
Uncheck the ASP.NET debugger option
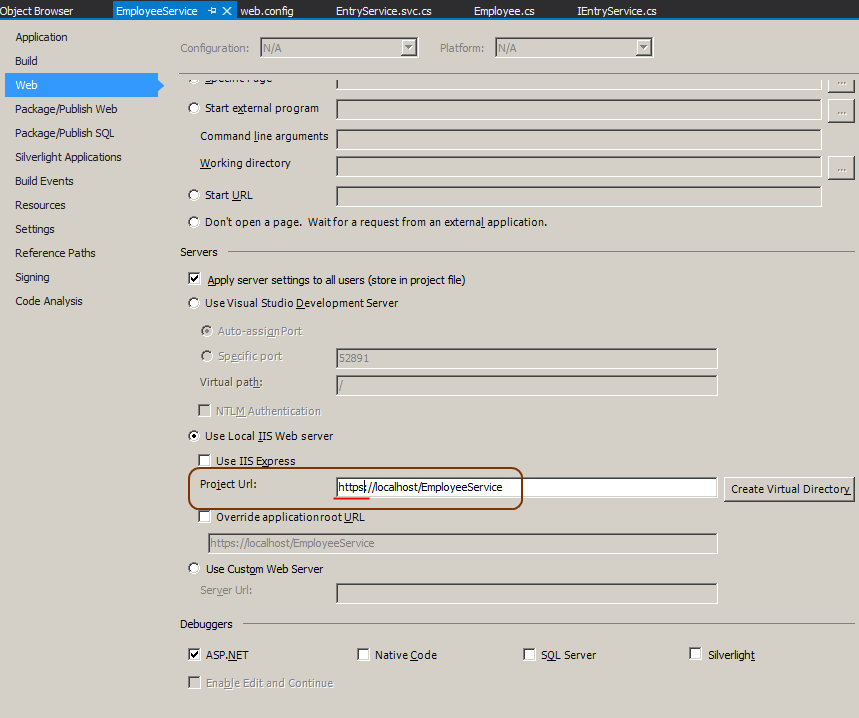[x=195, y=655]
